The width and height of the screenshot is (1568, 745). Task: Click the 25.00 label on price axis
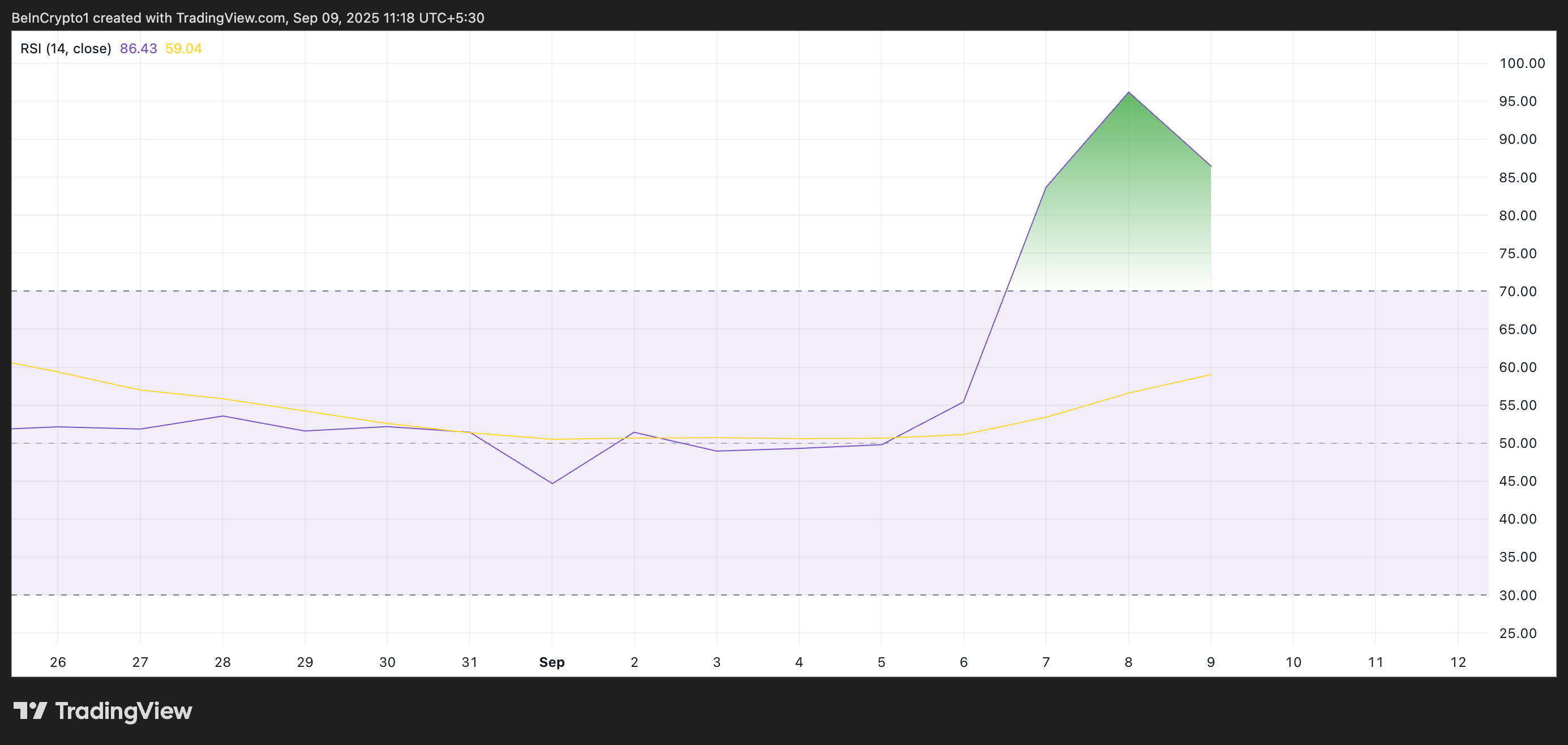tap(1518, 633)
